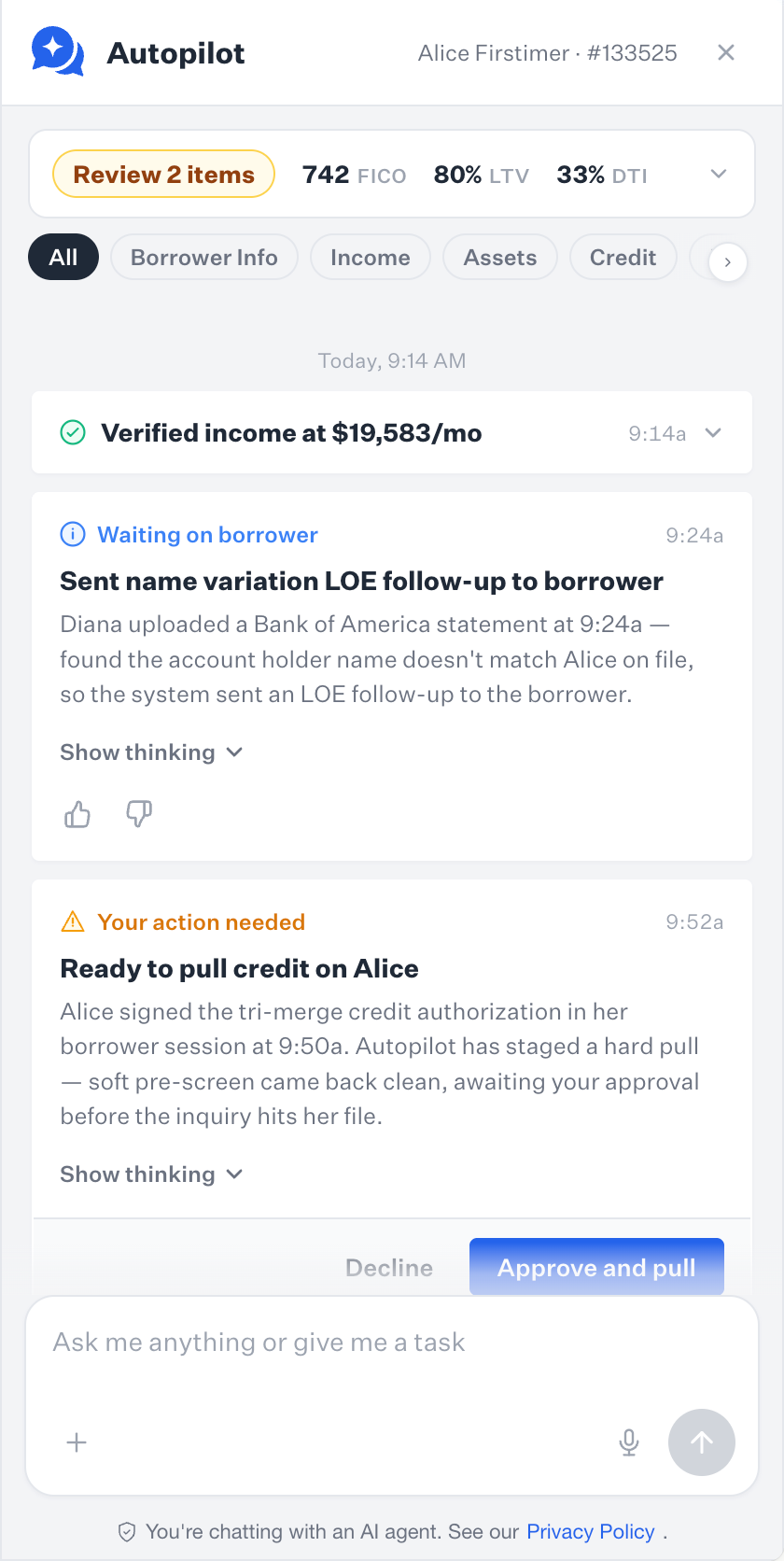
Task: Click the orange action needed warning icon
Action: click(x=72, y=921)
